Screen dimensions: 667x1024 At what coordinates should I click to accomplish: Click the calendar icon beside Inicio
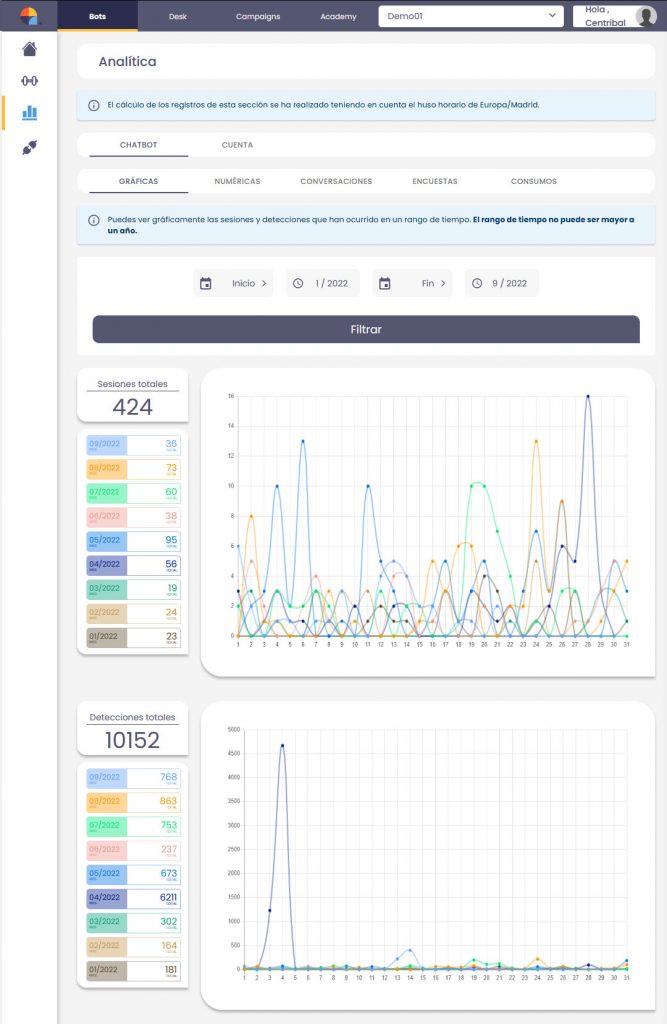click(206, 284)
